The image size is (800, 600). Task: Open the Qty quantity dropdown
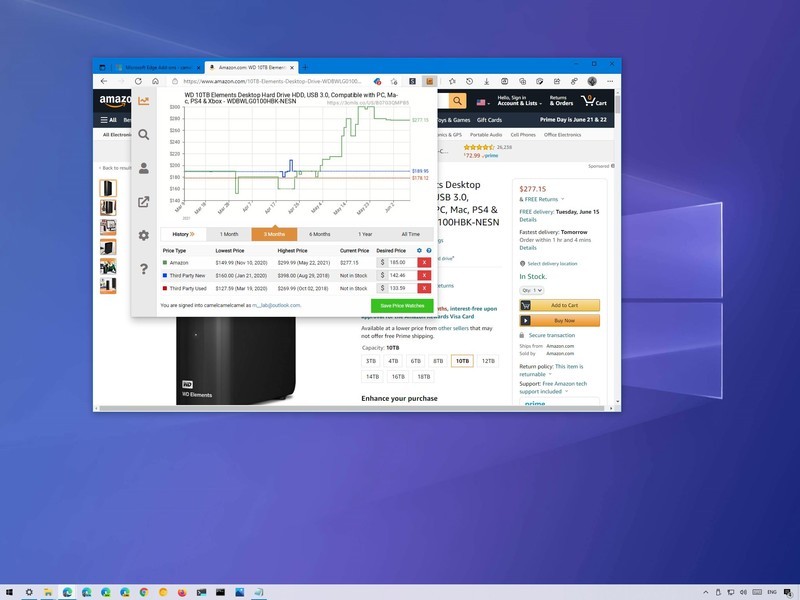tap(532, 290)
